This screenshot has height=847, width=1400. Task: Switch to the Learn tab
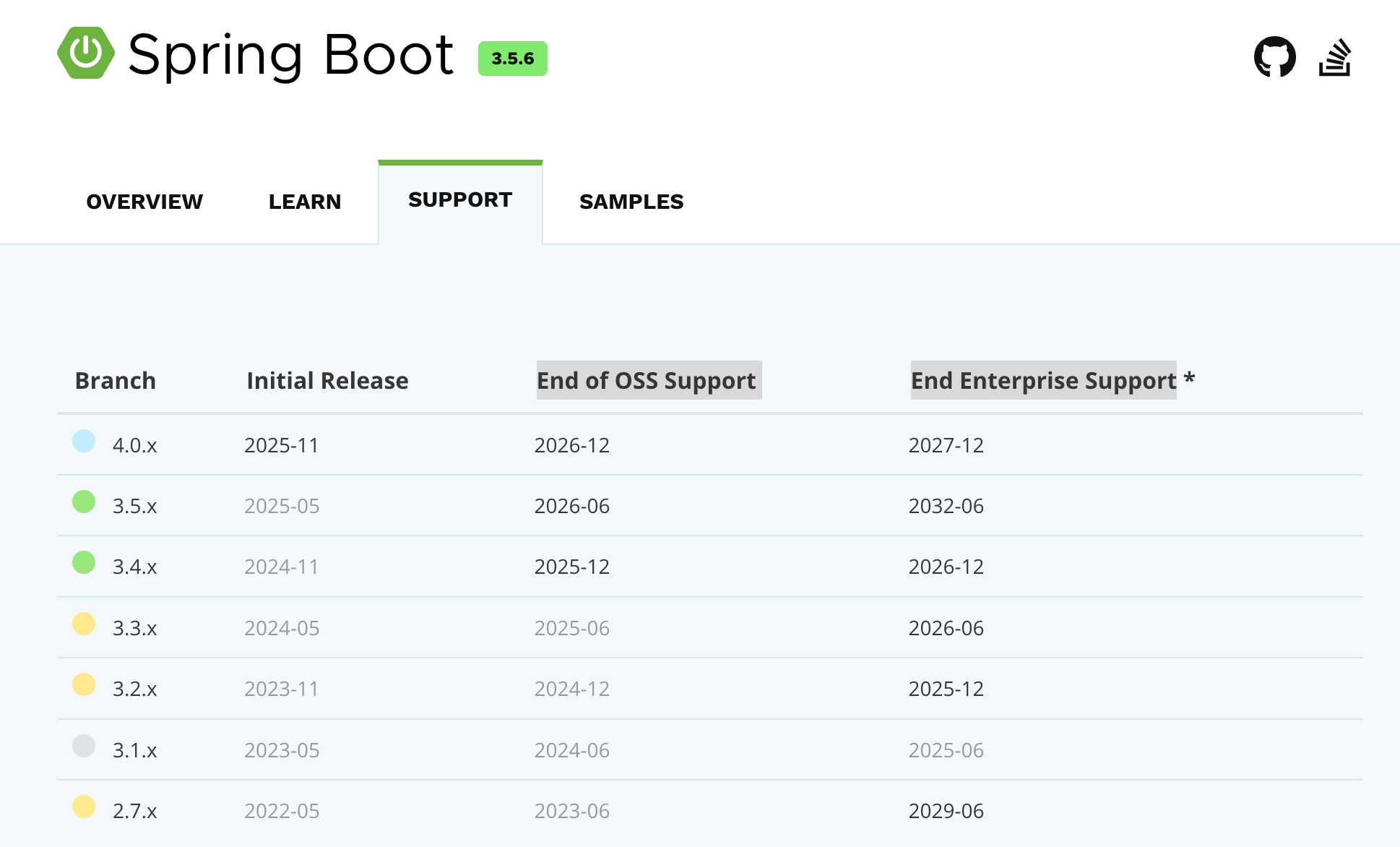point(304,202)
